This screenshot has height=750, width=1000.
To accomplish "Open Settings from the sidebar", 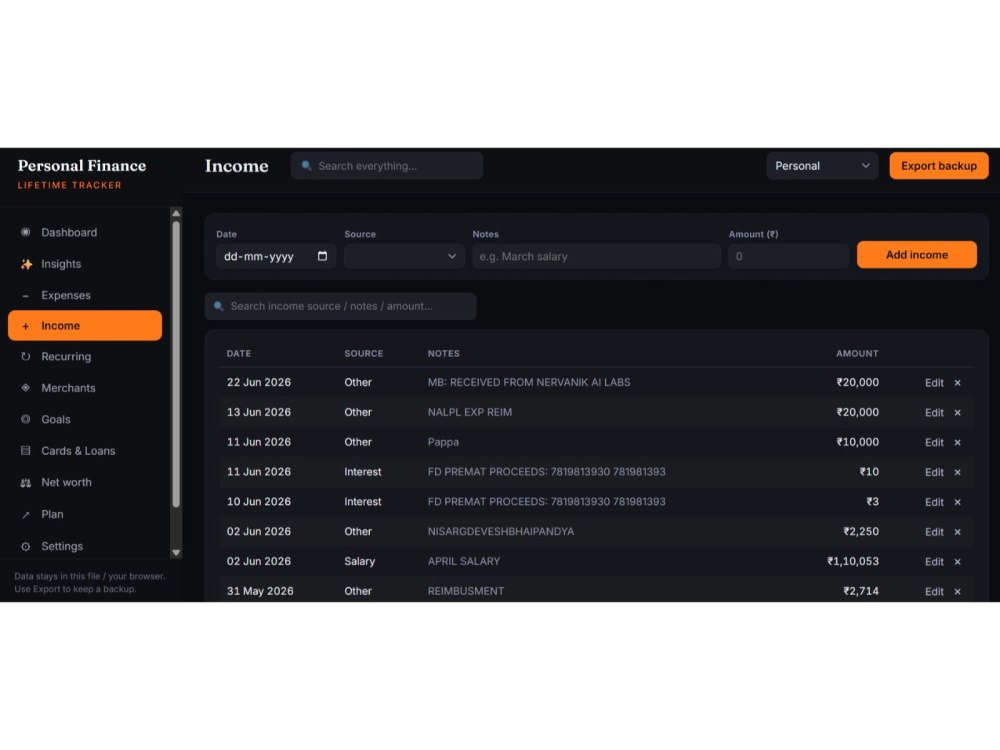I will point(85,546).
